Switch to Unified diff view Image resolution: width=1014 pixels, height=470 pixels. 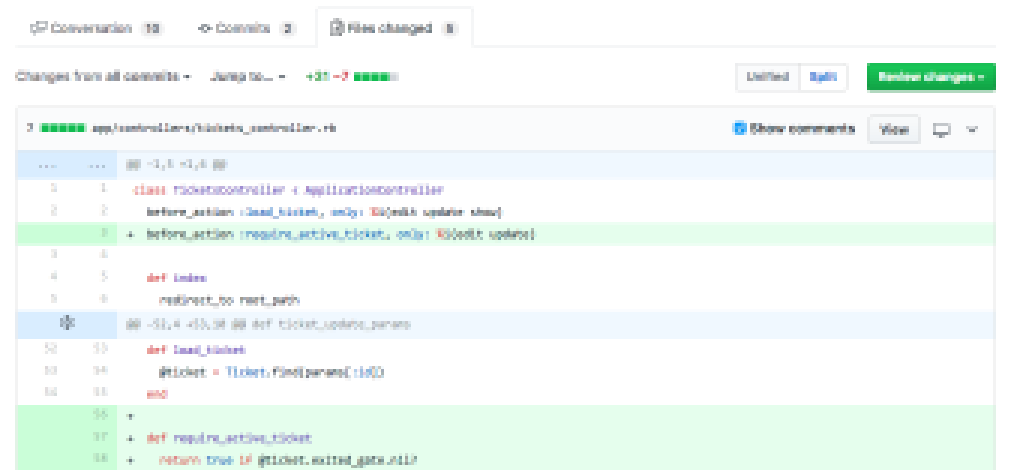(x=768, y=77)
